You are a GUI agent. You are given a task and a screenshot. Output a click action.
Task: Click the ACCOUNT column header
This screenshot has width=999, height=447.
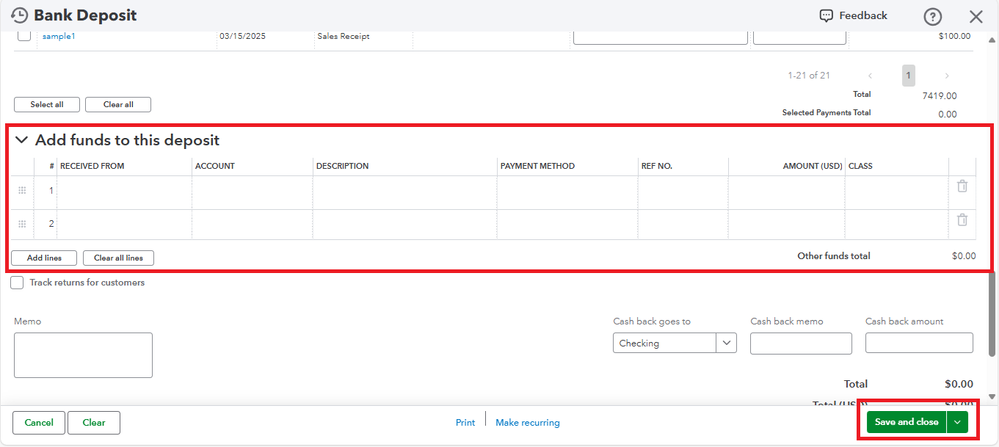pos(215,166)
